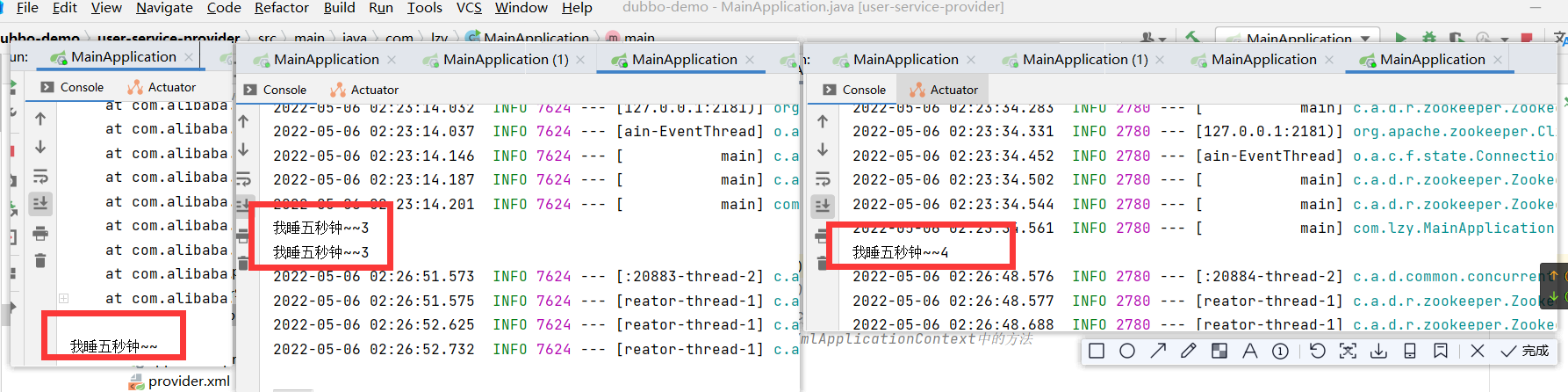Click com.lzy.MainApplication logger text in console
This screenshot has height=392, width=1568.
(x=1453, y=228)
